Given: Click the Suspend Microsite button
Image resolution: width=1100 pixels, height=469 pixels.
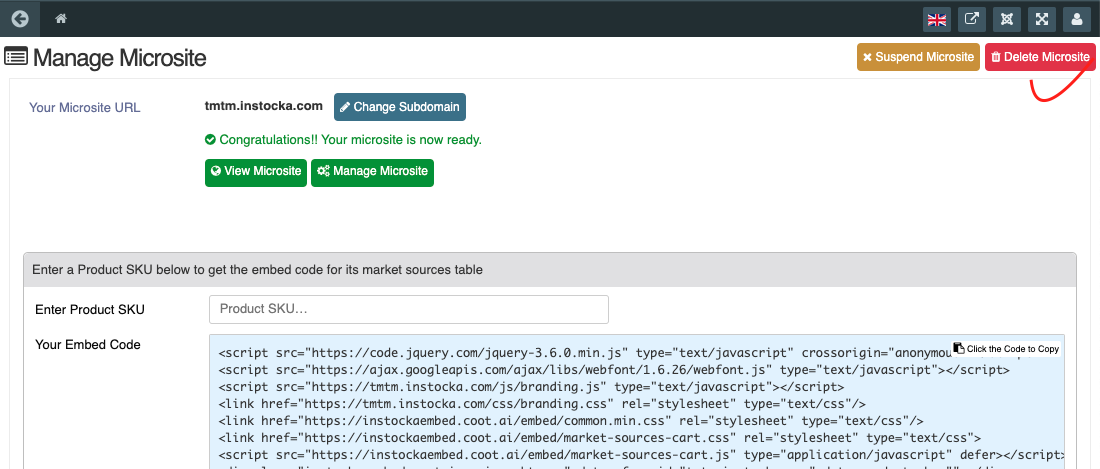Looking at the screenshot, I should (x=918, y=57).
